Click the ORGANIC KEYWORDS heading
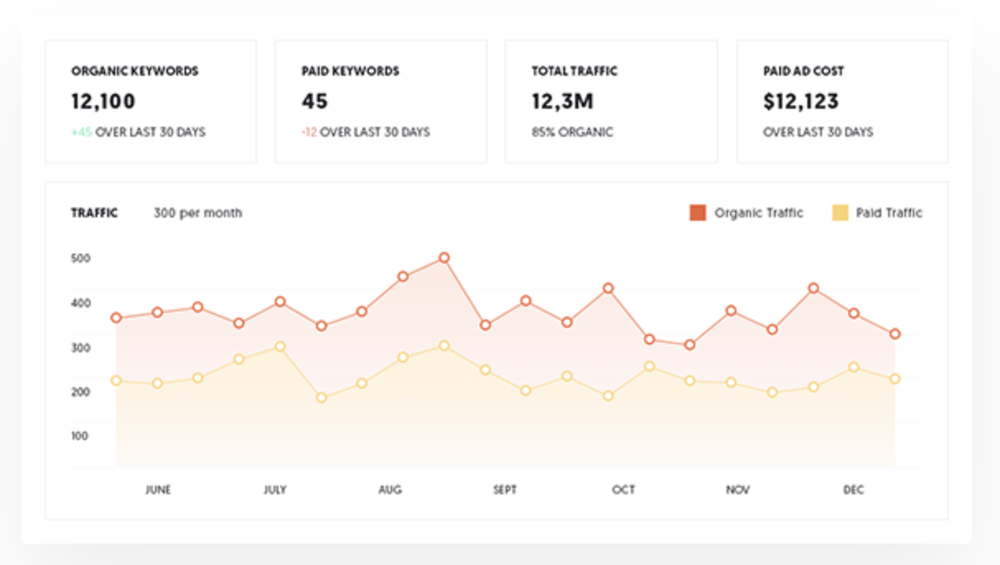Image resolution: width=1000 pixels, height=565 pixels. point(135,71)
